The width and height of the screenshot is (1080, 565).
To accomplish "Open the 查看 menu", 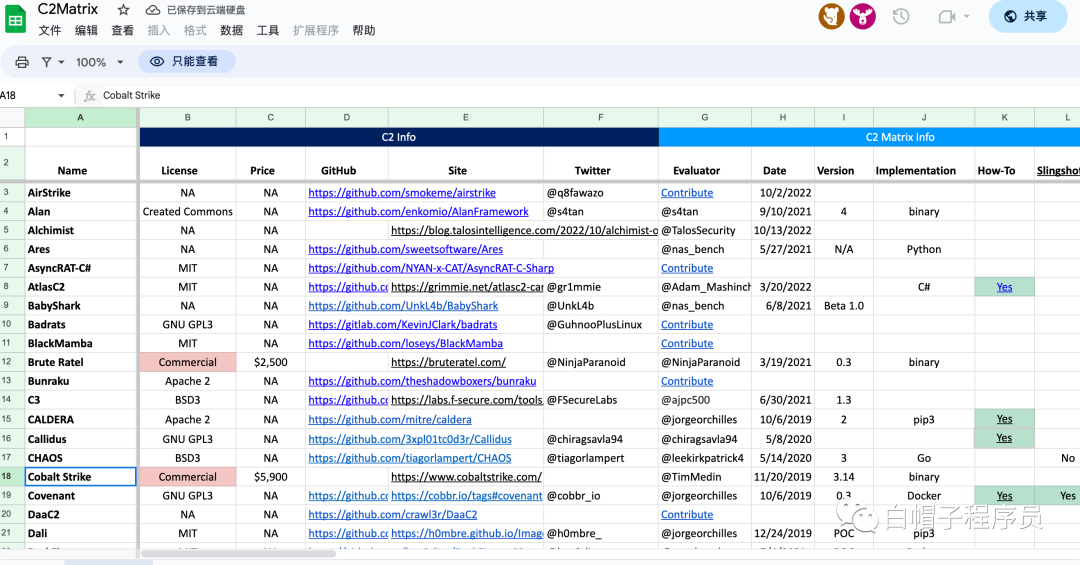I will point(123,30).
